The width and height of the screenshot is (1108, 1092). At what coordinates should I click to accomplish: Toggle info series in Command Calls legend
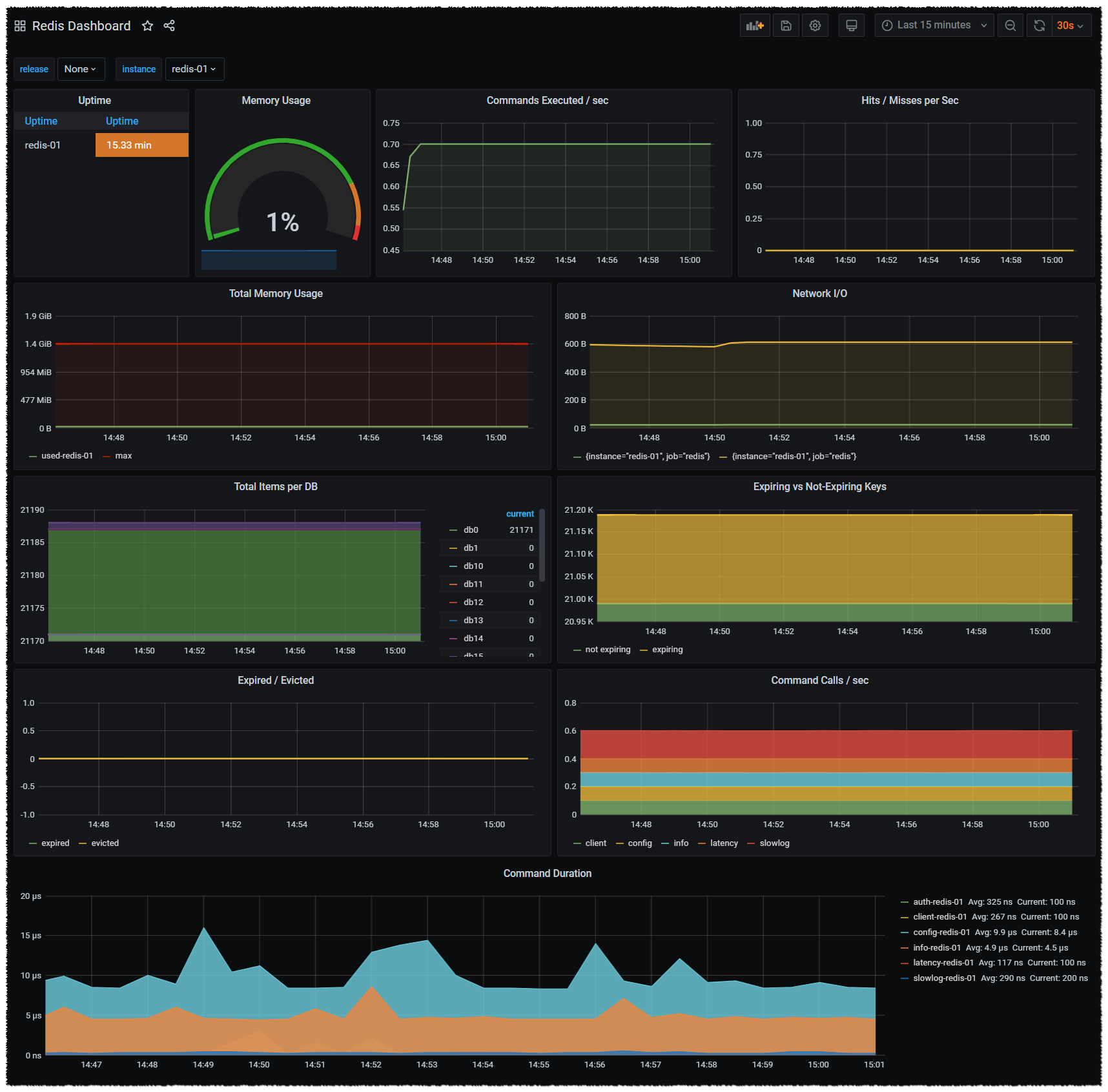coord(681,843)
